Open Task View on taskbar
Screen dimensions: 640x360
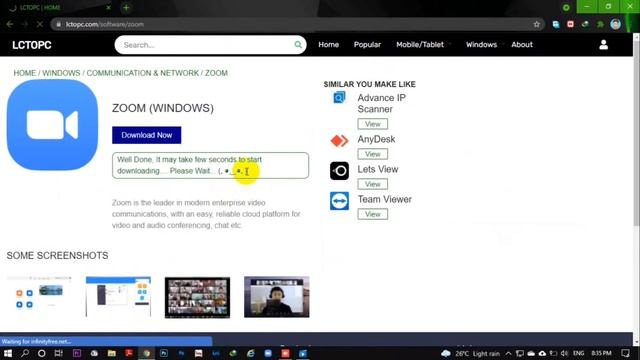(59, 353)
